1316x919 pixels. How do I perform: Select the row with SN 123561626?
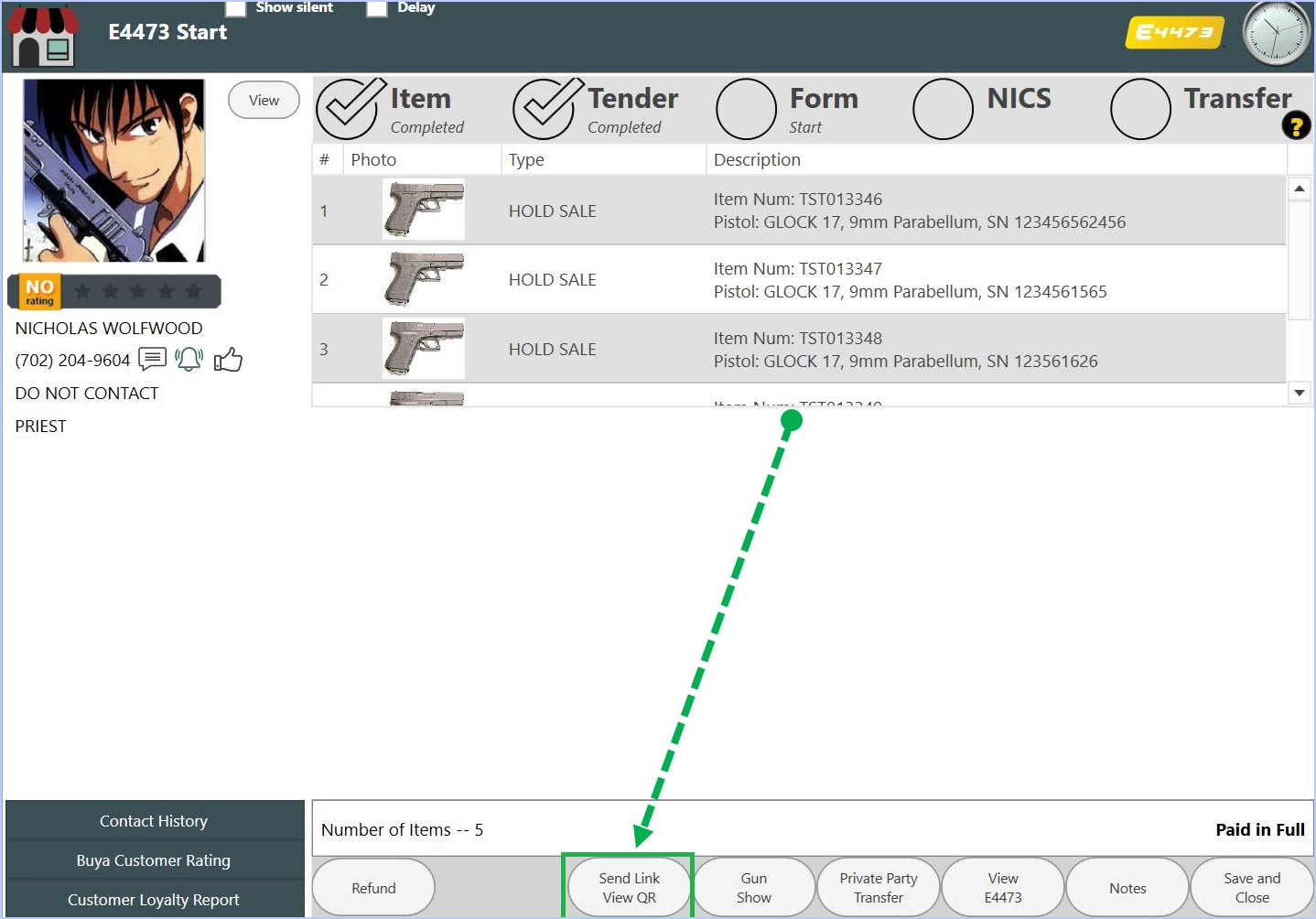coord(799,350)
